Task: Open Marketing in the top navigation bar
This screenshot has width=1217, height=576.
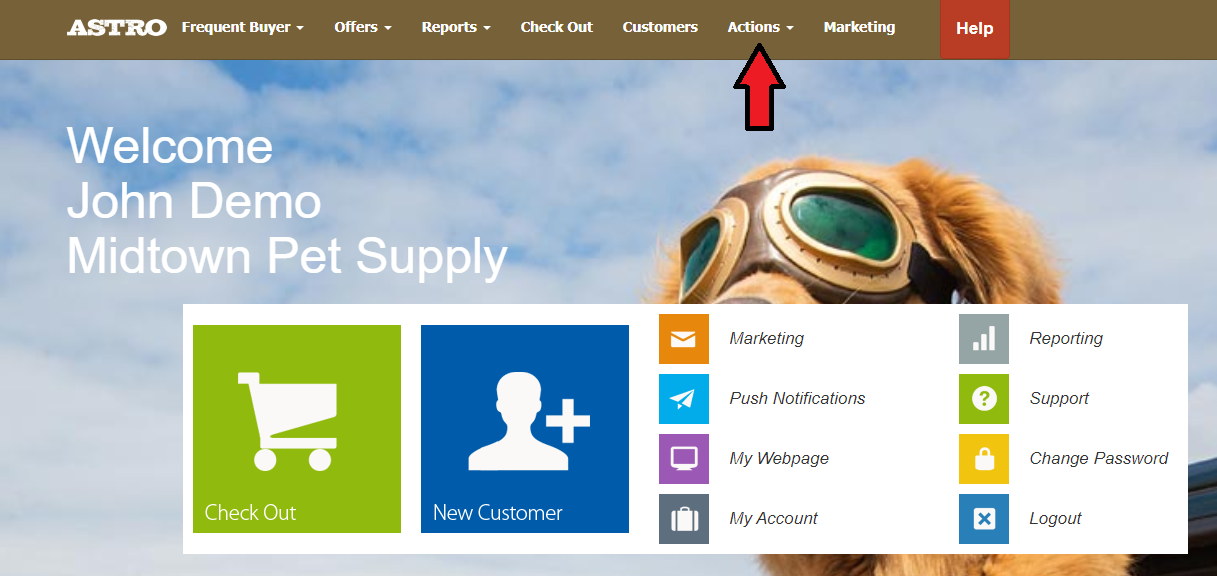Action: [860, 28]
